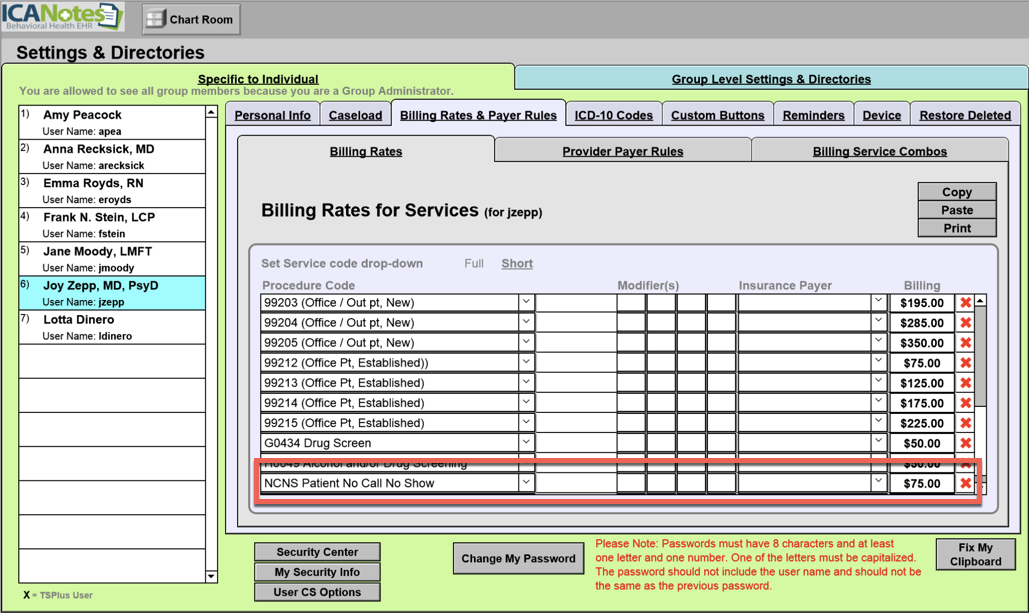Click the ICANotes logo
Screen dimensions: 1029x613
point(62,17)
